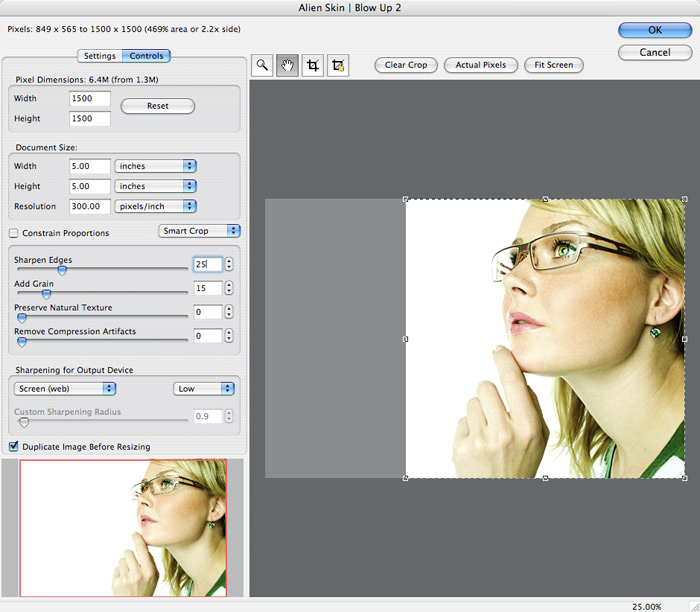This screenshot has width=700, height=612.
Task: Open the Low sharpening amount dropdown
Action: [x=203, y=388]
